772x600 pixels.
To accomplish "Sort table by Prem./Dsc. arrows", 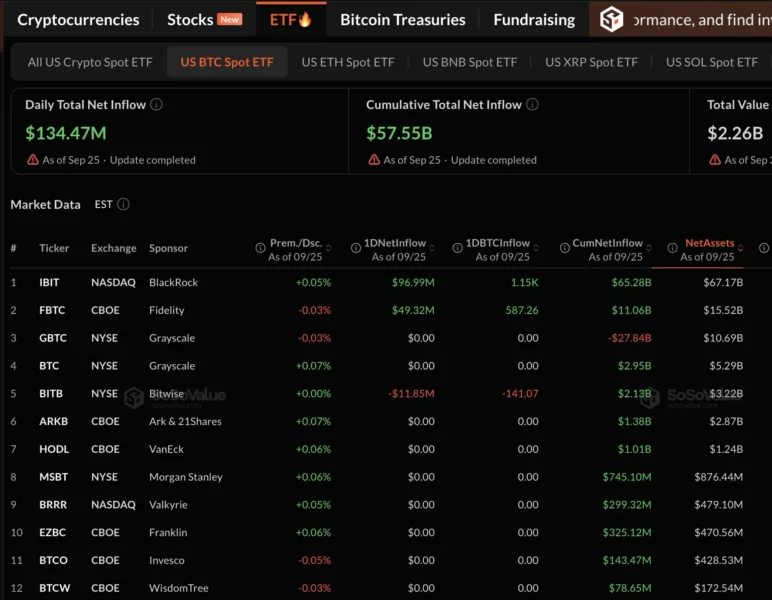I will click(328, 248).
